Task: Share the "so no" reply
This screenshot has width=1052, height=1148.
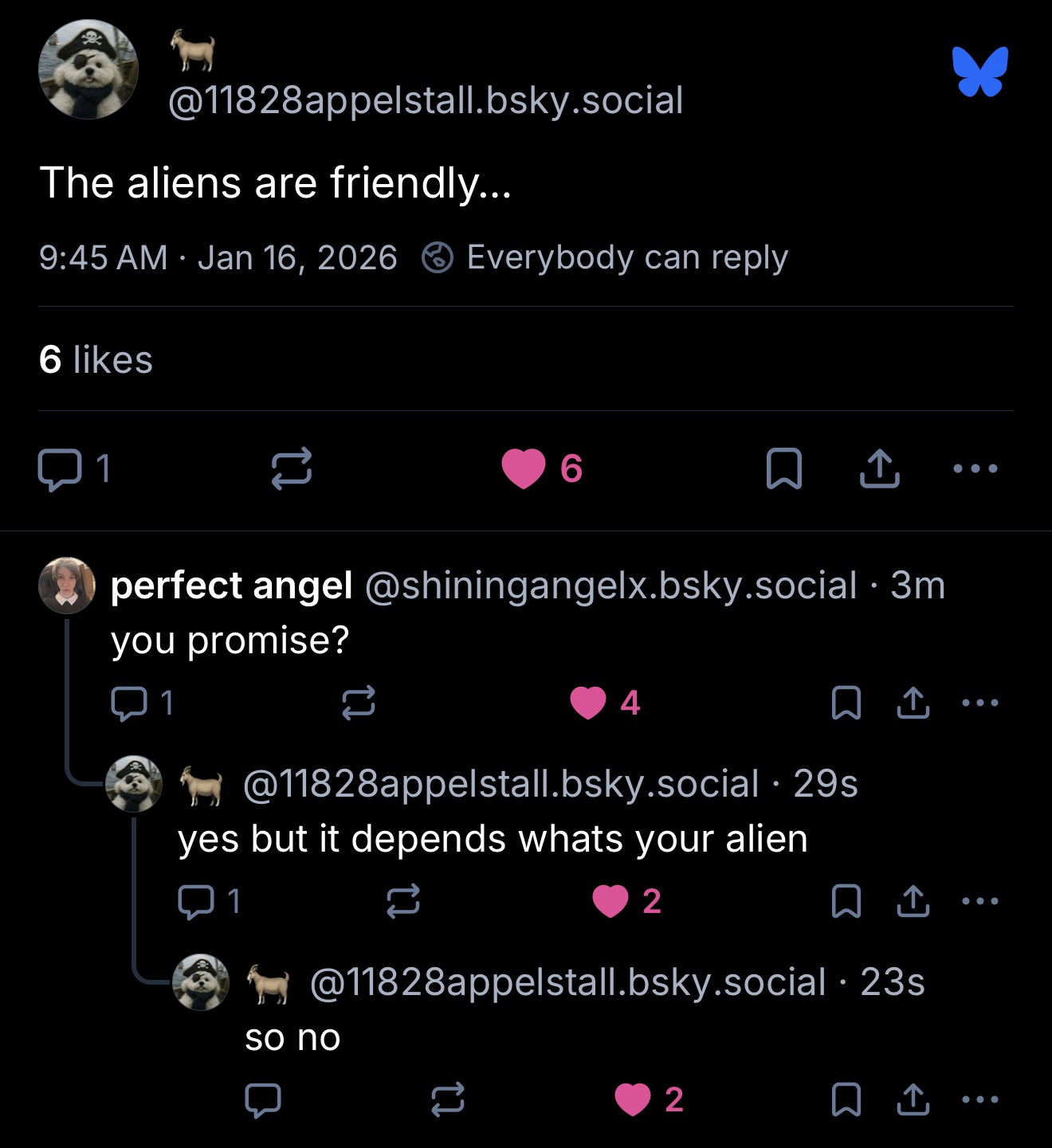Action: pos(913,1099)
